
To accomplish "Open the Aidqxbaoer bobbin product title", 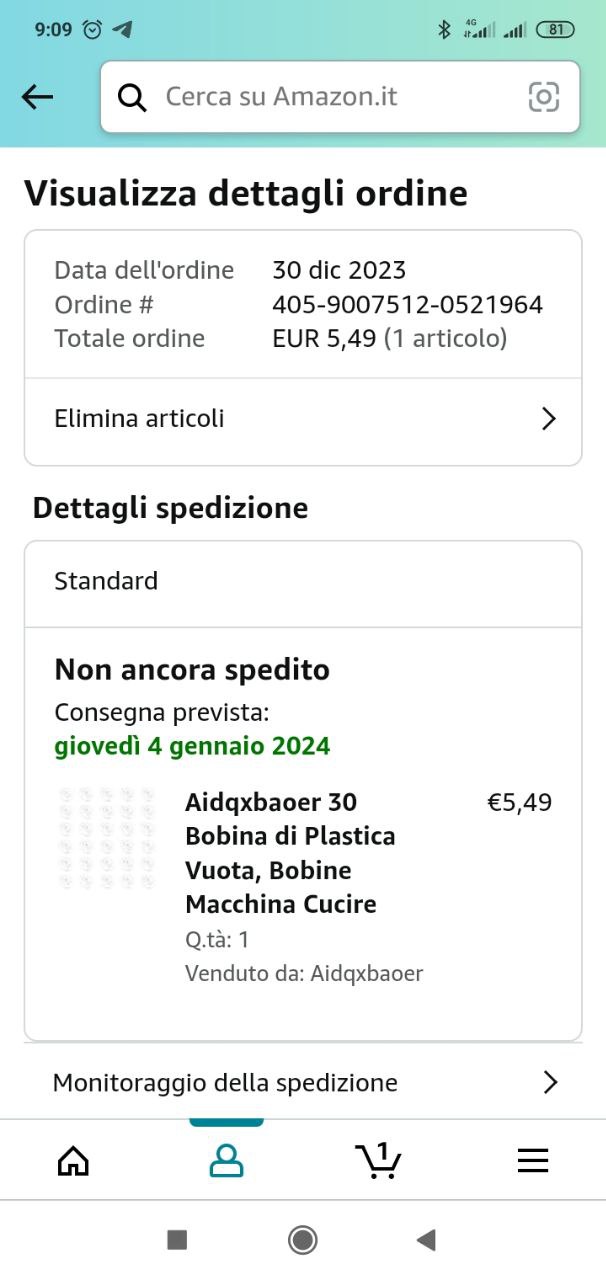I will [290, 853].
